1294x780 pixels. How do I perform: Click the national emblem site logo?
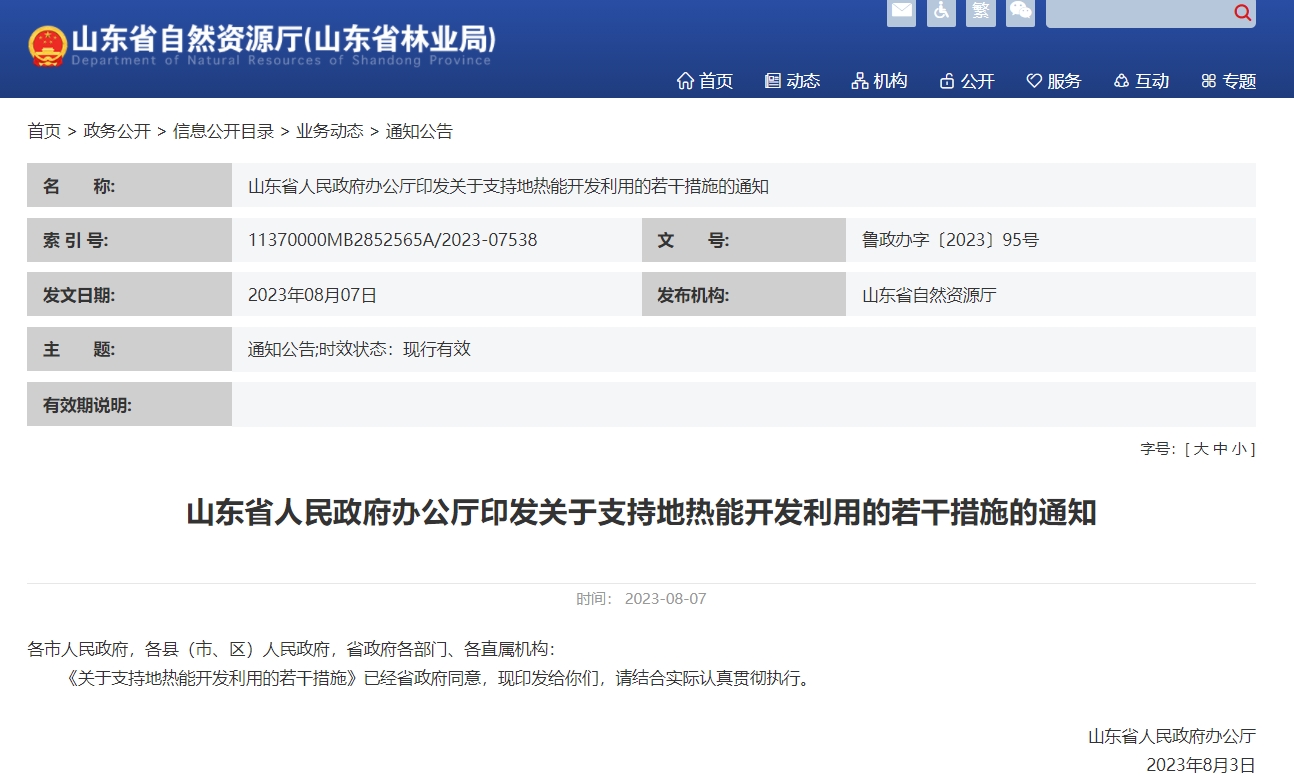[x=44, y=43]
